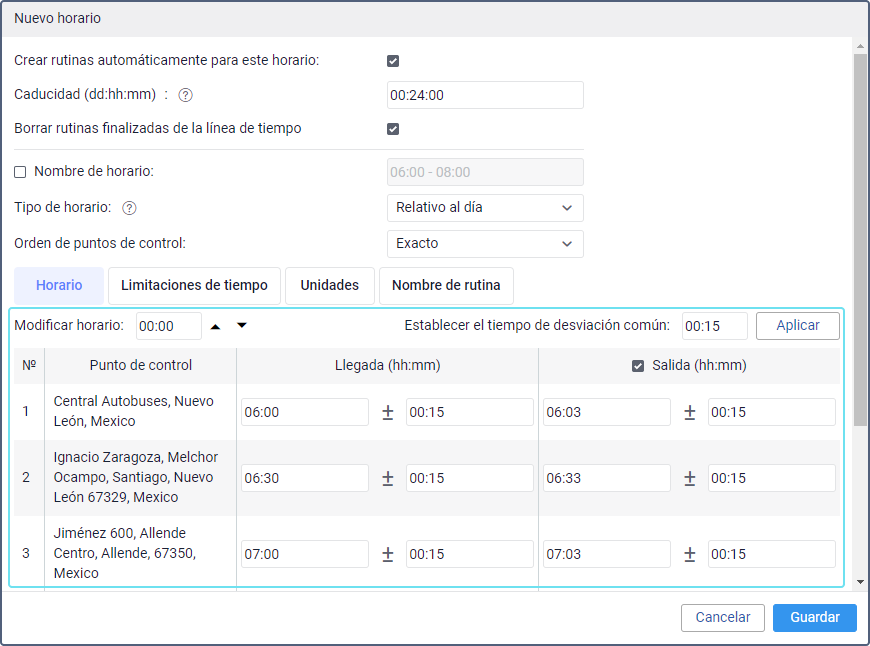Click arrival time field for Central Autobuses
Viewport: 870px width, 646px height.
pos(304,412)
